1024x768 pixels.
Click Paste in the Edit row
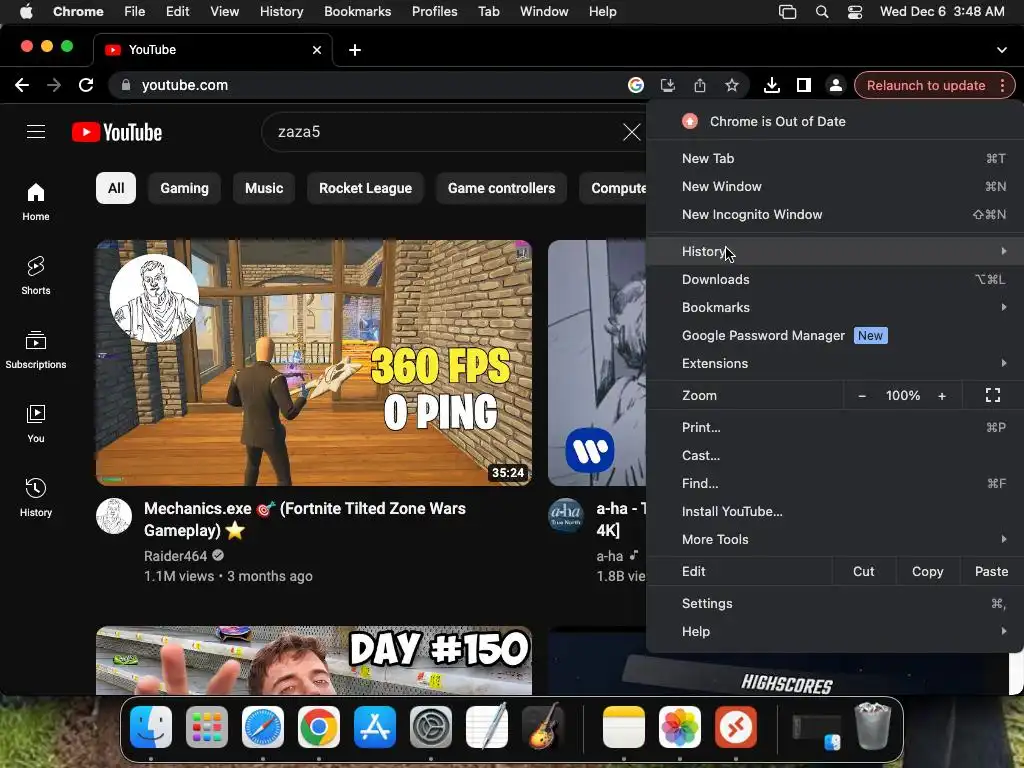click(x=991, y=571)
